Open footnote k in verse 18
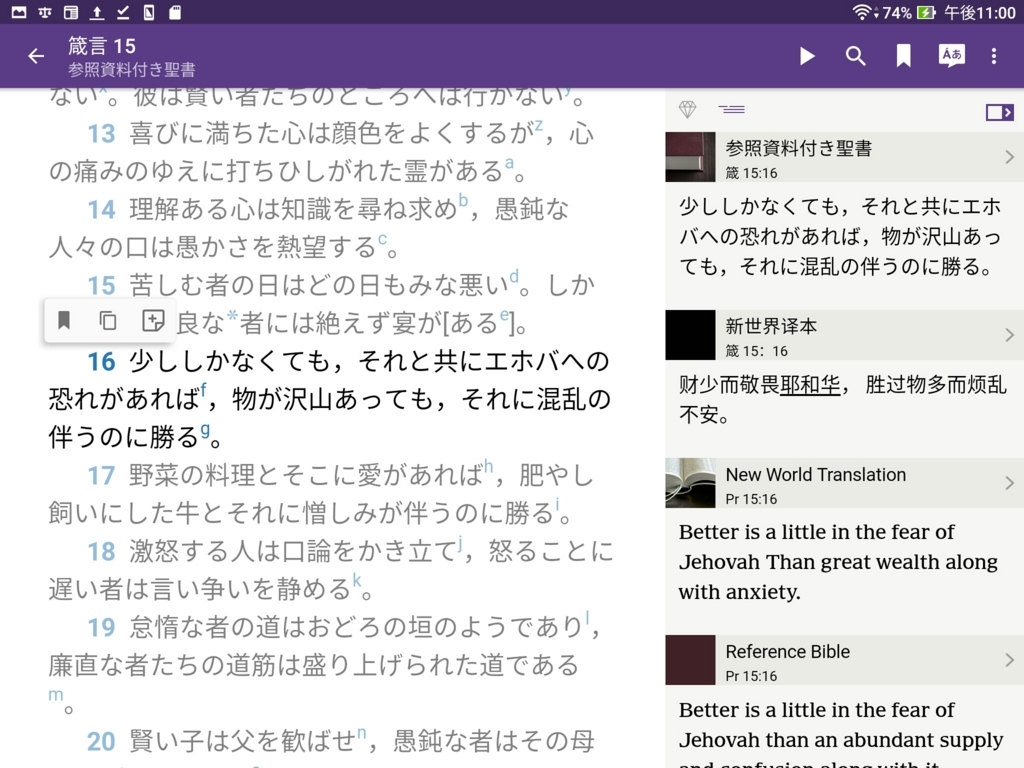1024x768 pixels. [x=357, y=579]
